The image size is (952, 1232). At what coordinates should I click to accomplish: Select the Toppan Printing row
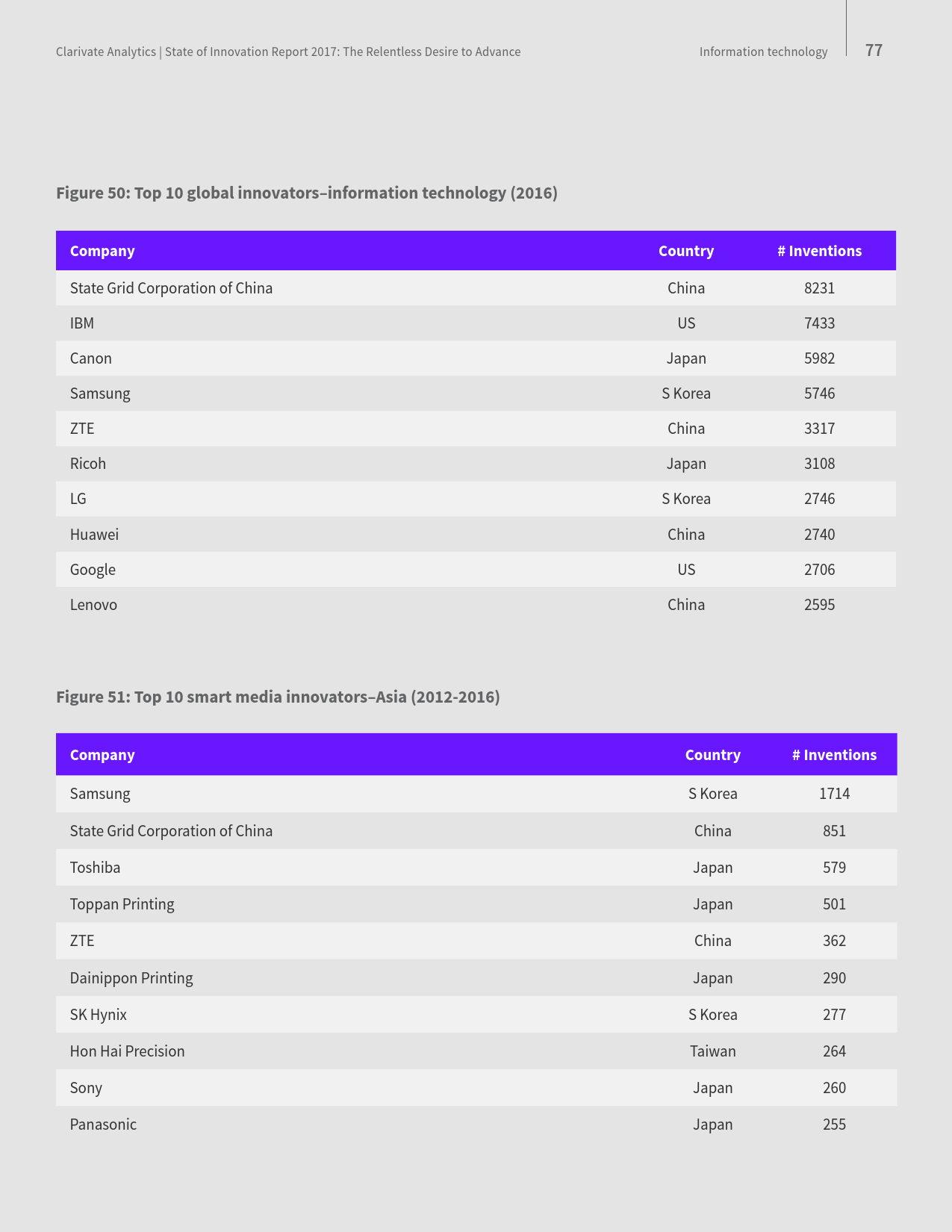tap(122, 904)
